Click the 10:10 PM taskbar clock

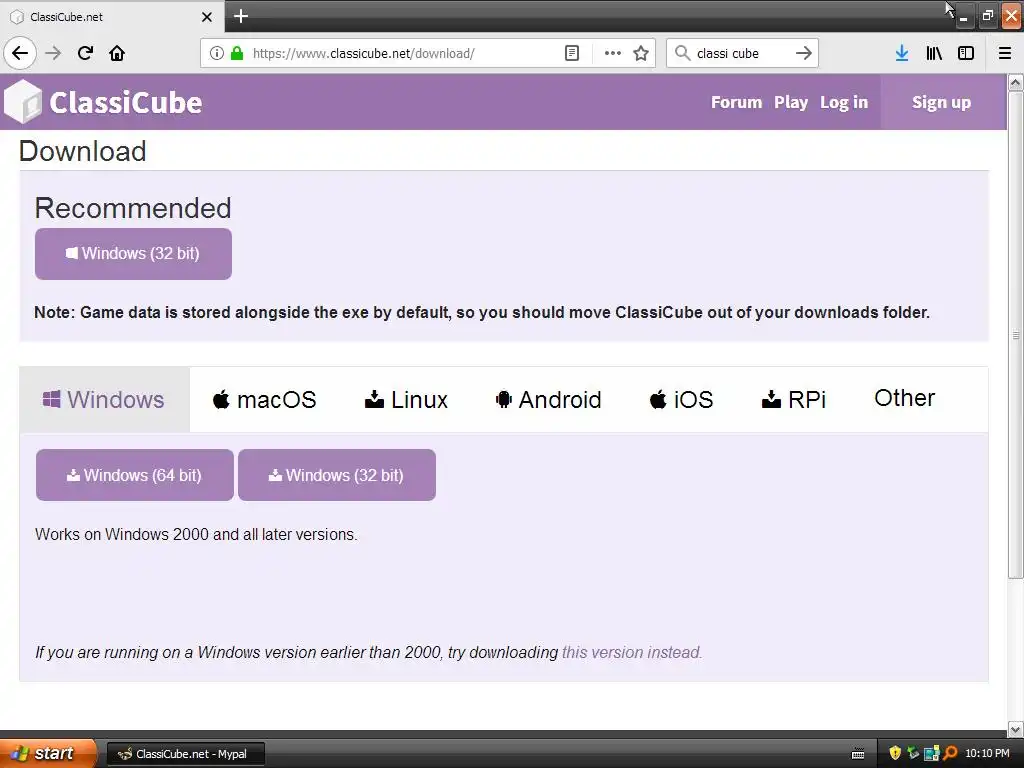coord(987,754)
